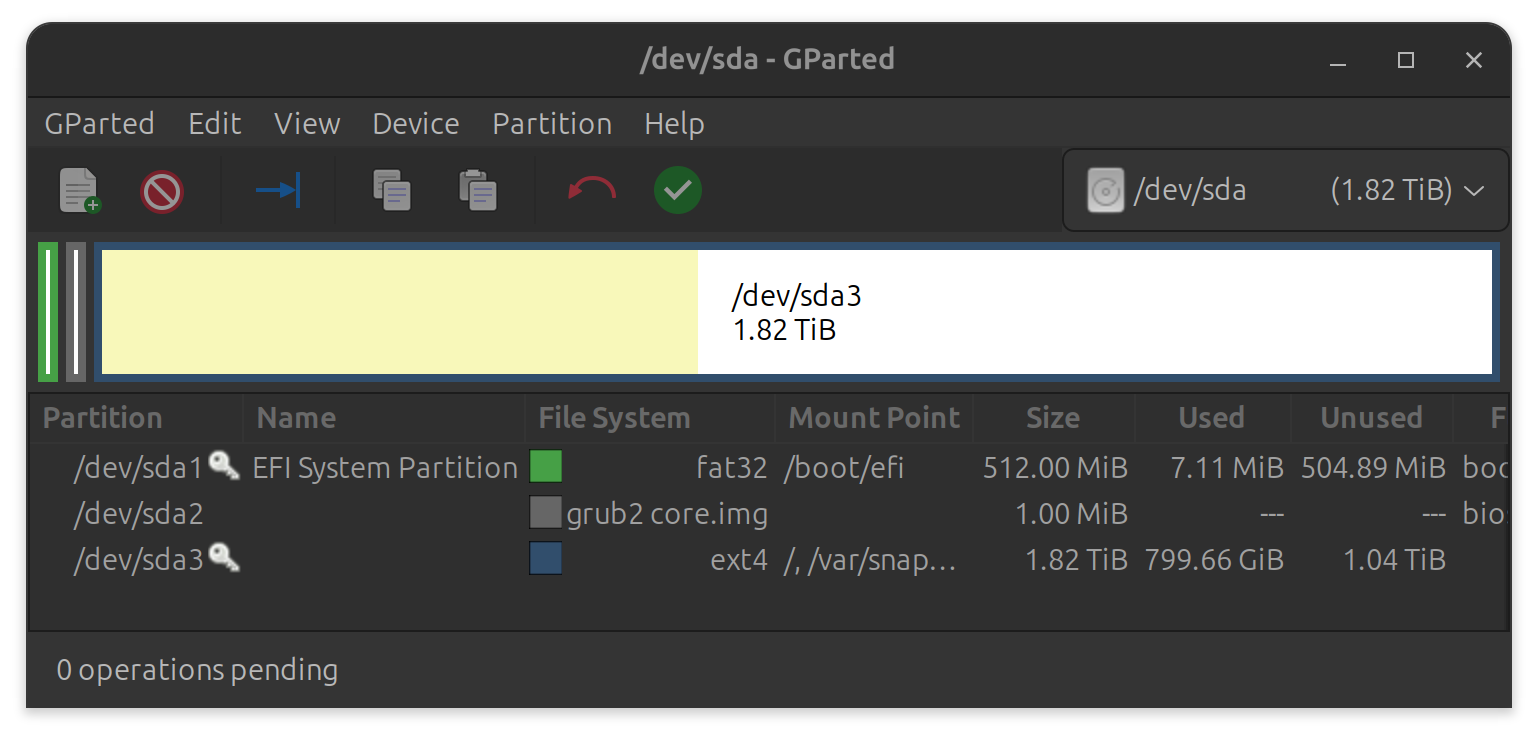Screen dimensions: 1538x740
Task: Click the ext4 file system text
Action: tap(739, 560)
